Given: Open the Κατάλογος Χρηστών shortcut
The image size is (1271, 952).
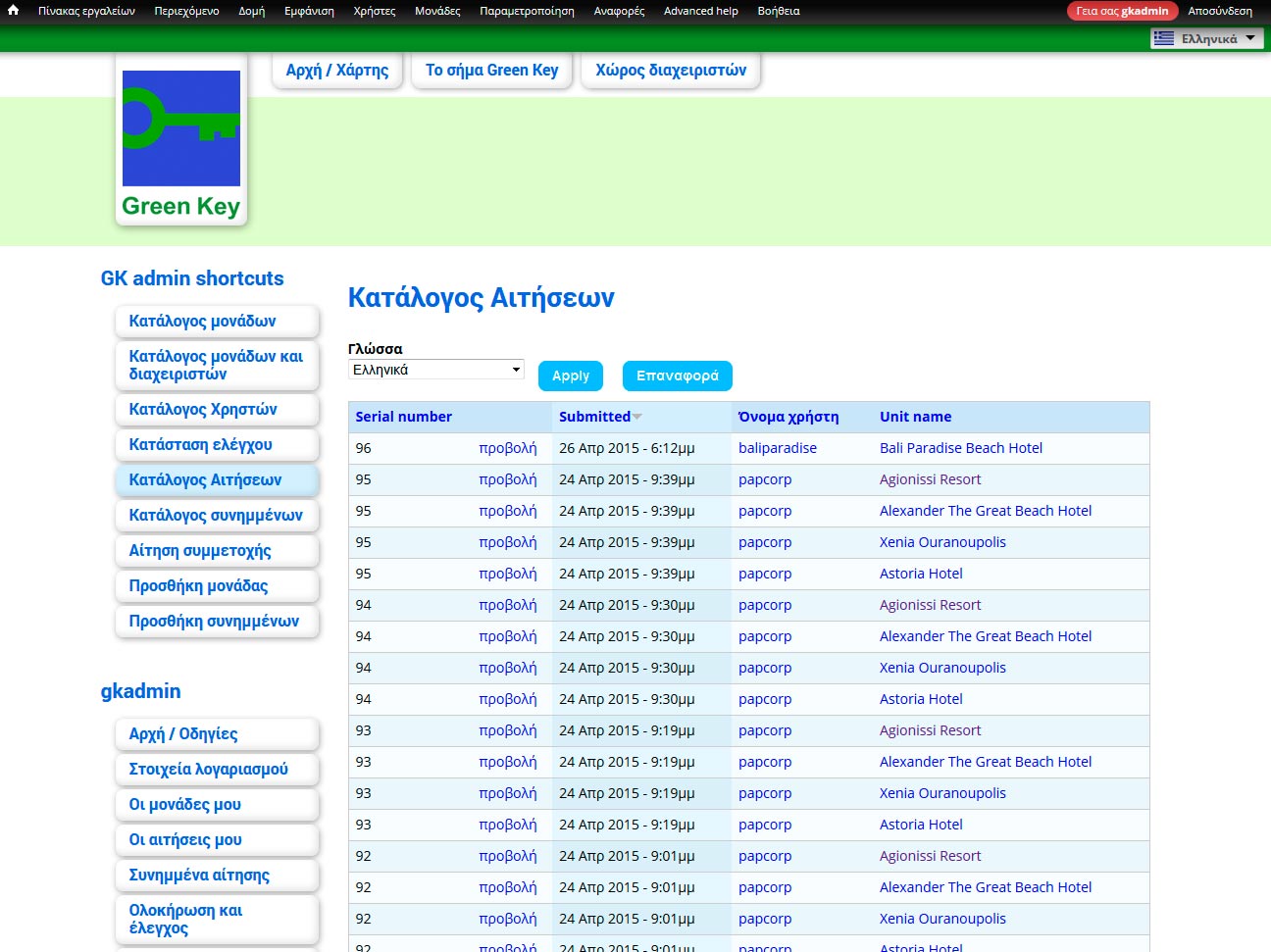Looking at the screenshot, I should coord(203,409).
